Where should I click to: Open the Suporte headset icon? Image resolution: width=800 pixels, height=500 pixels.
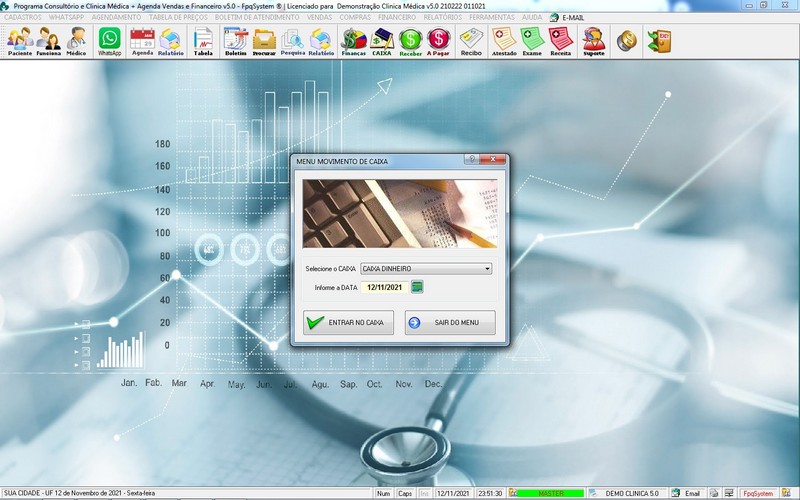(594, 41)
